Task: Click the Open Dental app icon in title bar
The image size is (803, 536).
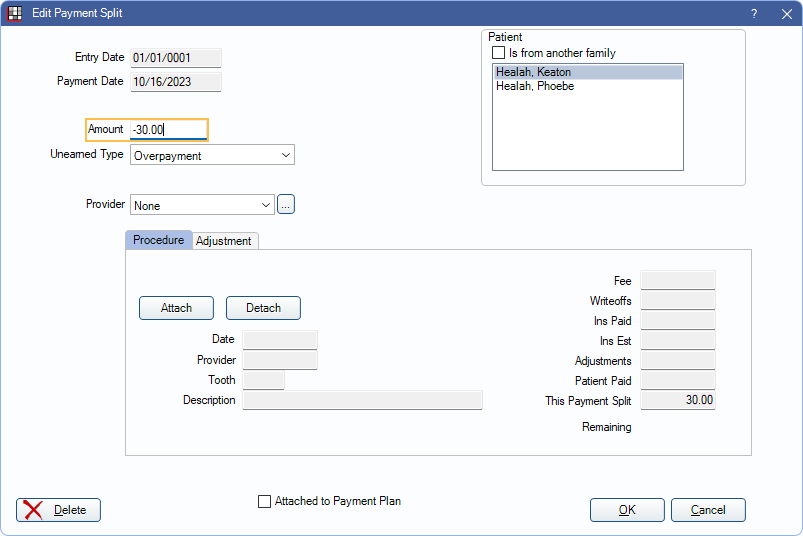Action: click(x=15, y=13)
